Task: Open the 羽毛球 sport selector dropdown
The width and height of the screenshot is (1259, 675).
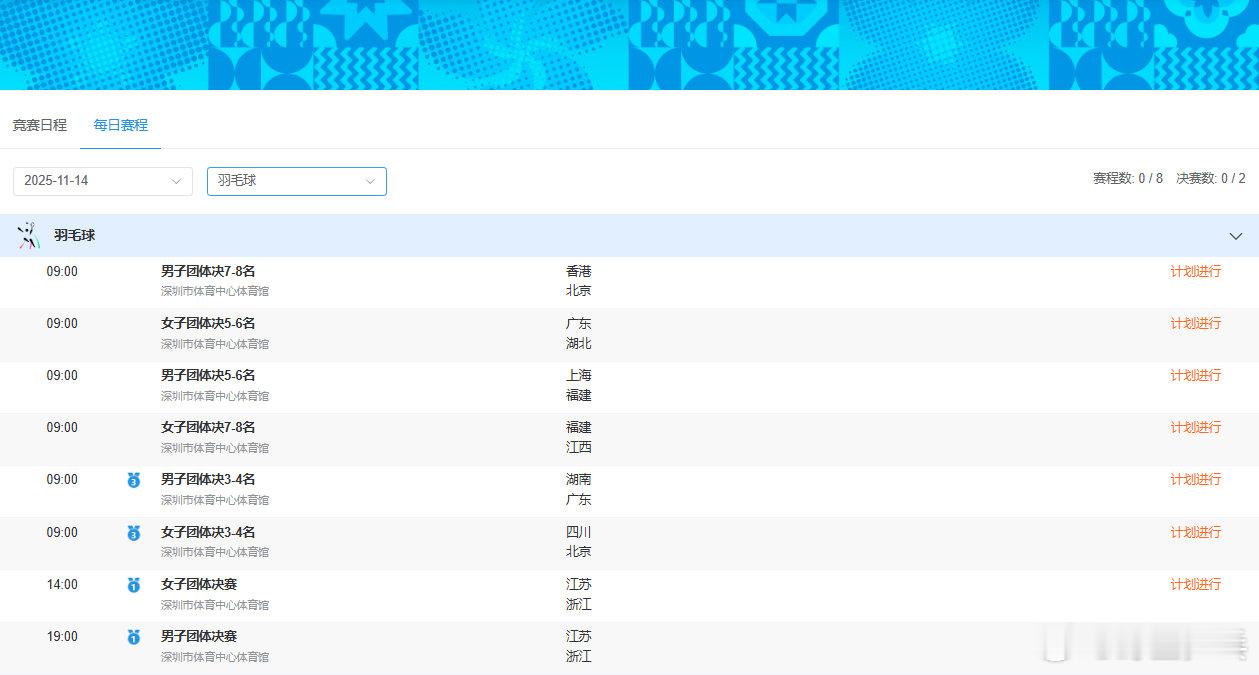Action: click(297, 181)
